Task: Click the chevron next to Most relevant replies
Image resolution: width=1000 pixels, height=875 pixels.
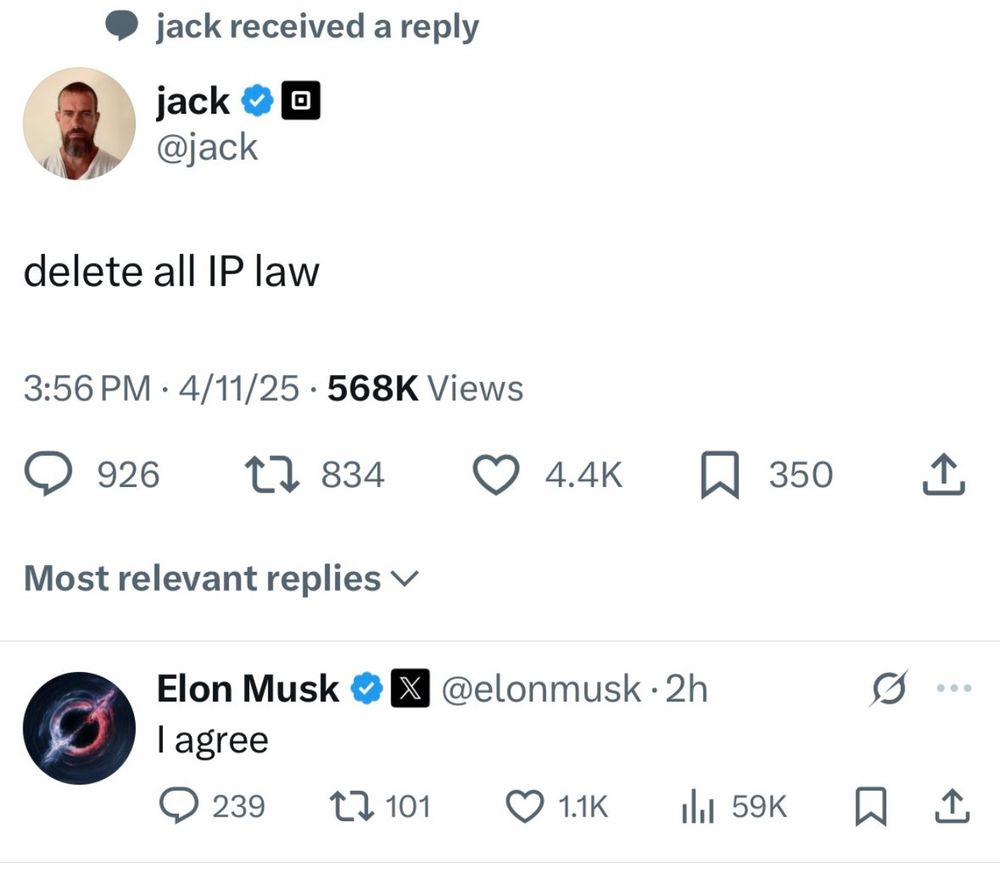Action: 404,579
